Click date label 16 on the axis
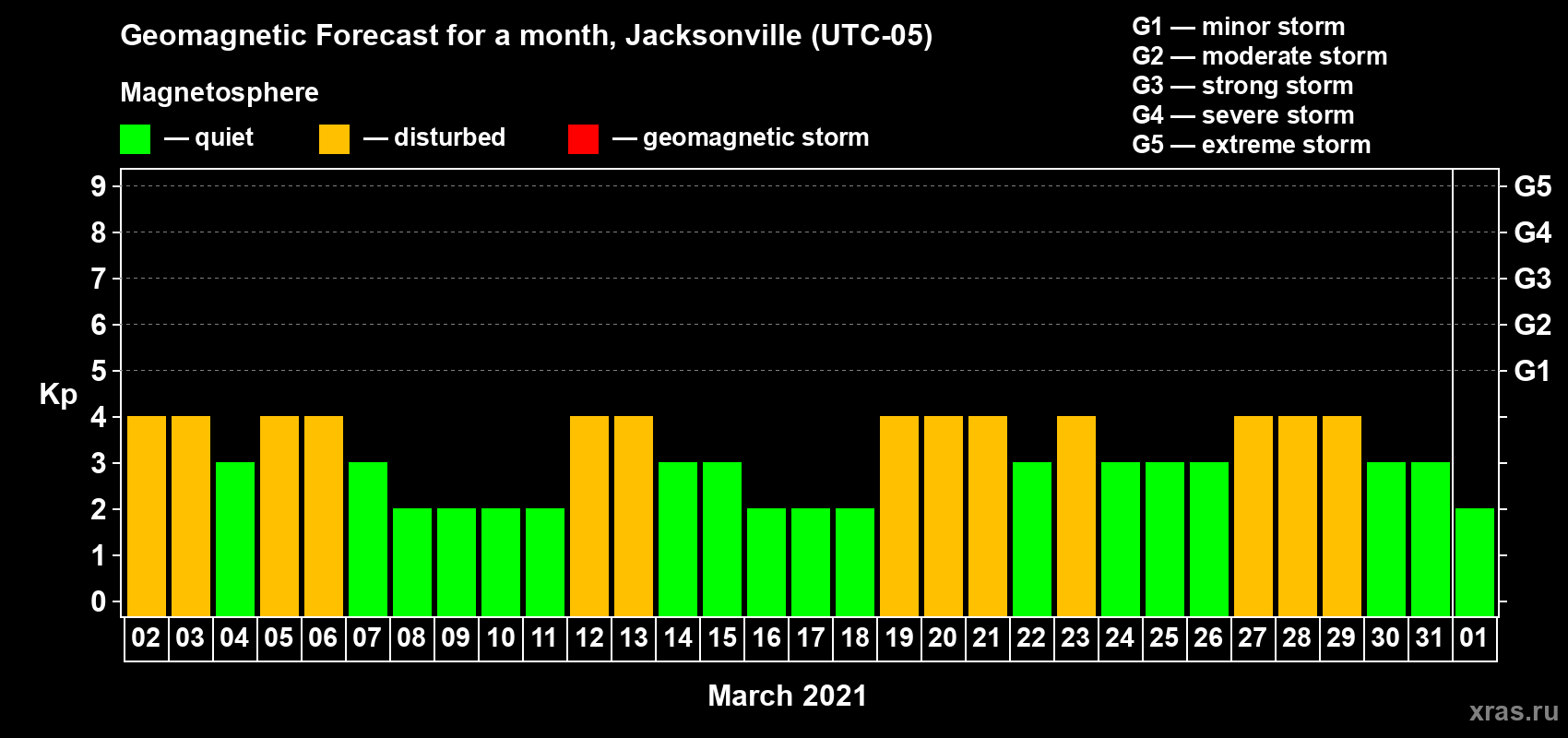 pos(766,638)
